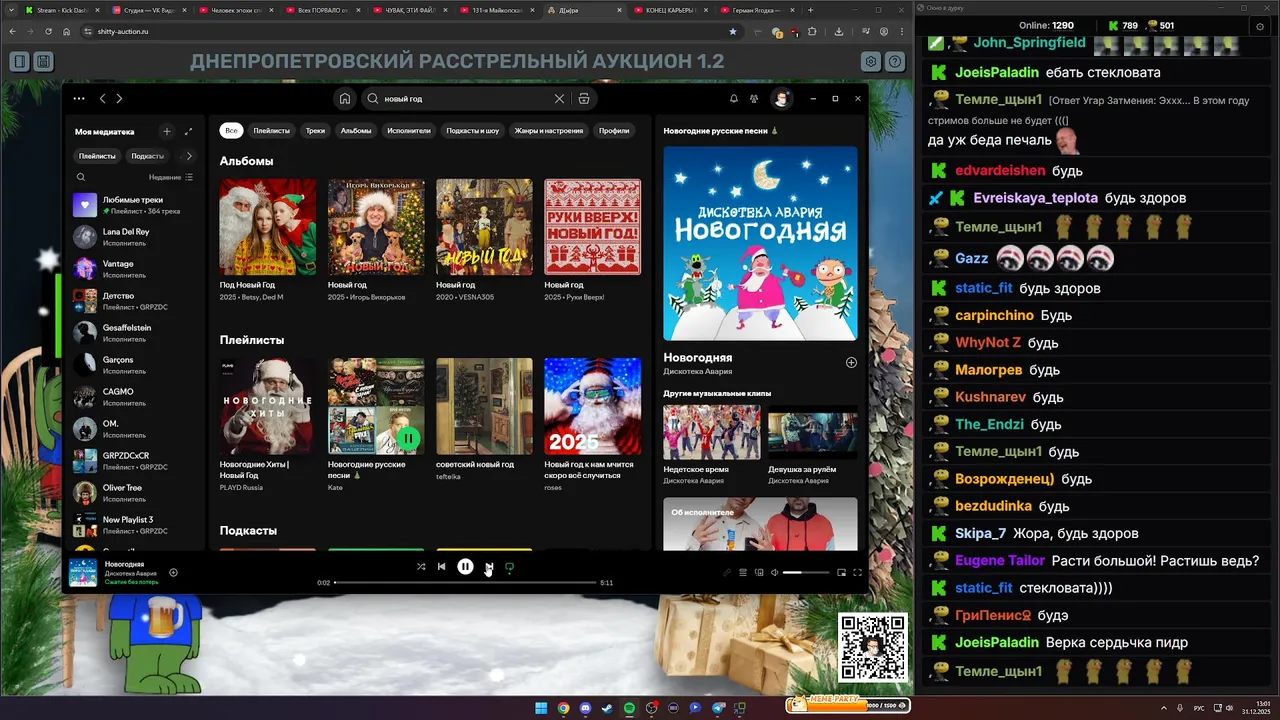
Task: Open connect to device panel
Action: (x=759, y=573)
